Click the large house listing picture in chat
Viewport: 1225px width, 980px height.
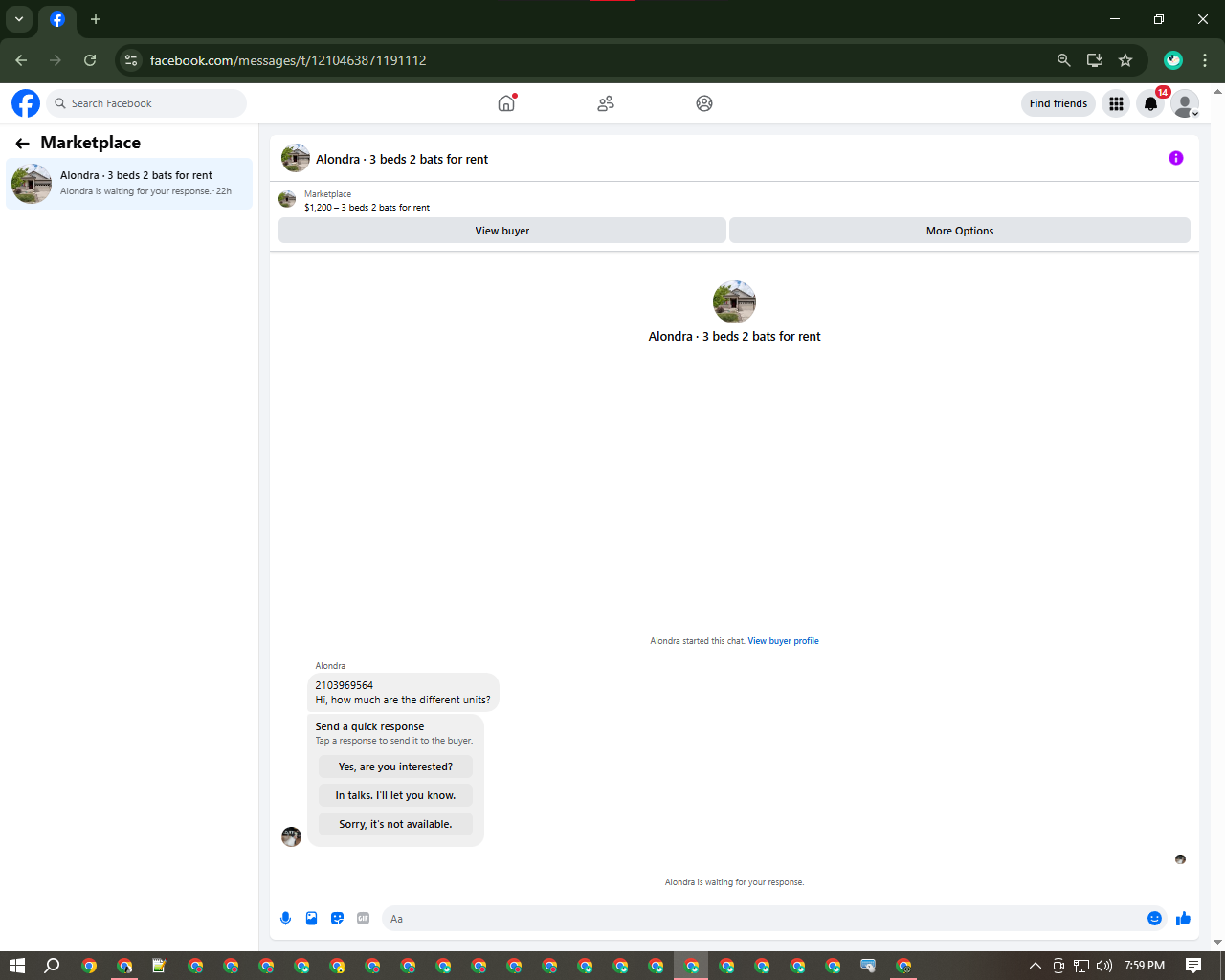734,301
